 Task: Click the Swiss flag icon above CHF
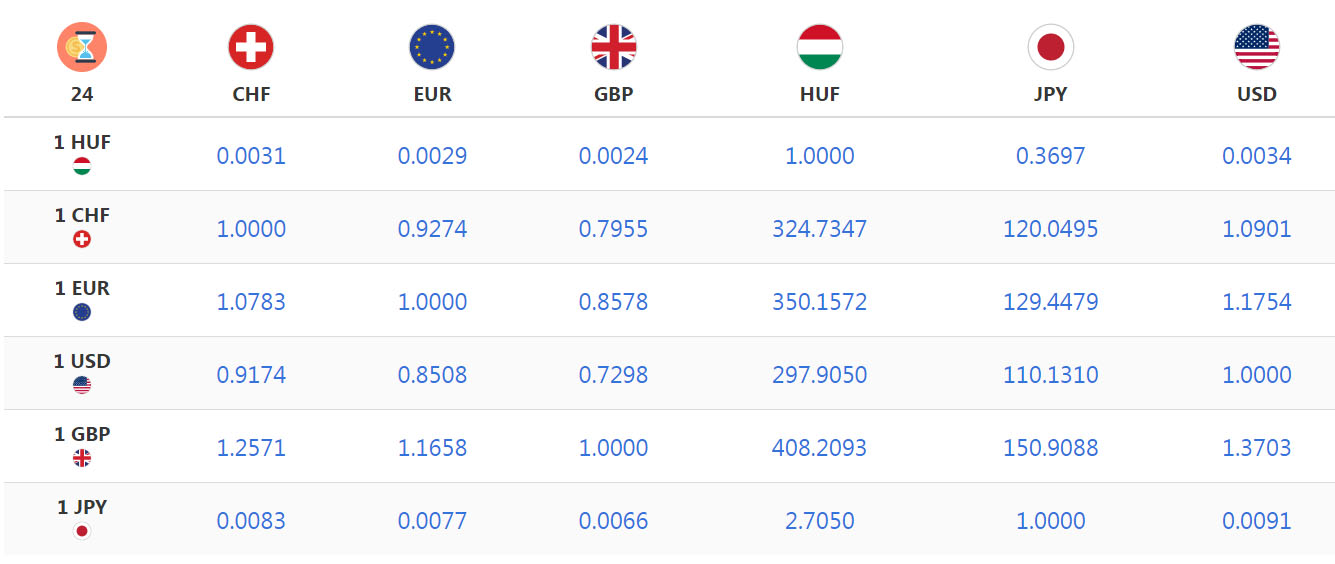[x=251, y=47]
